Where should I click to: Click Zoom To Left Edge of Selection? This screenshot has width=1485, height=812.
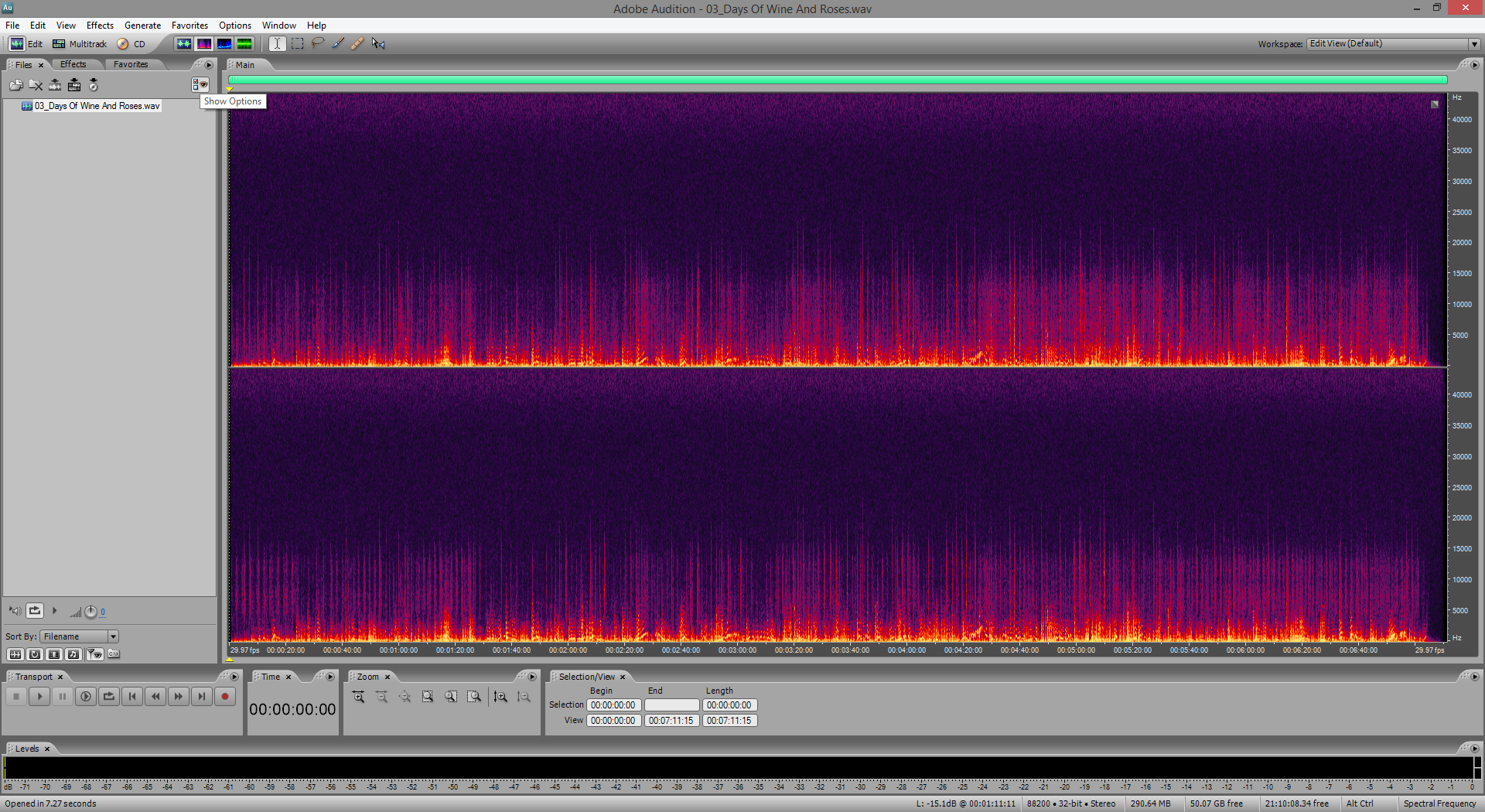[x=451, y=697]
